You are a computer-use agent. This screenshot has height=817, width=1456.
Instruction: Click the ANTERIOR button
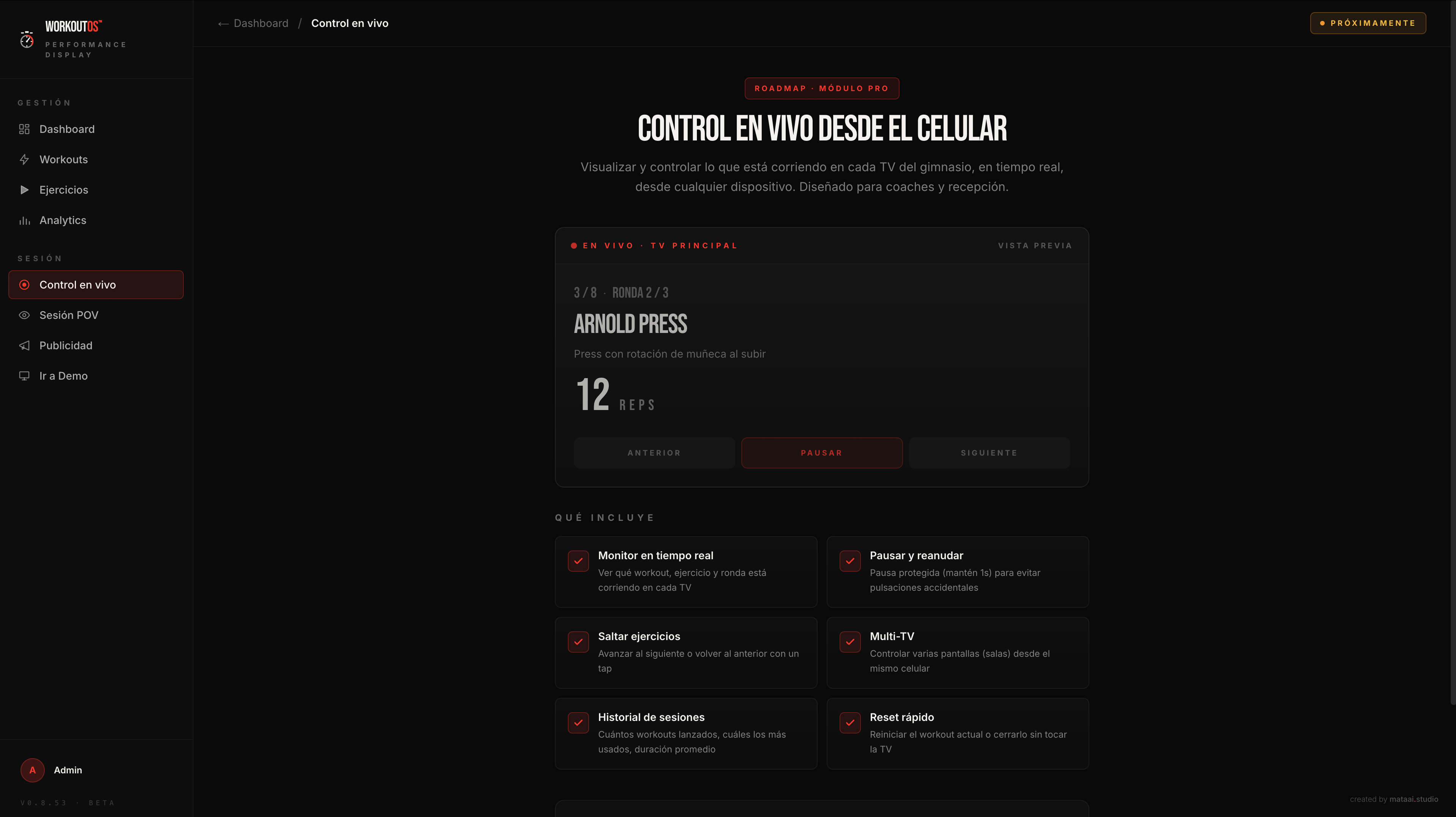pyautogui.click(x=654, y=453)
